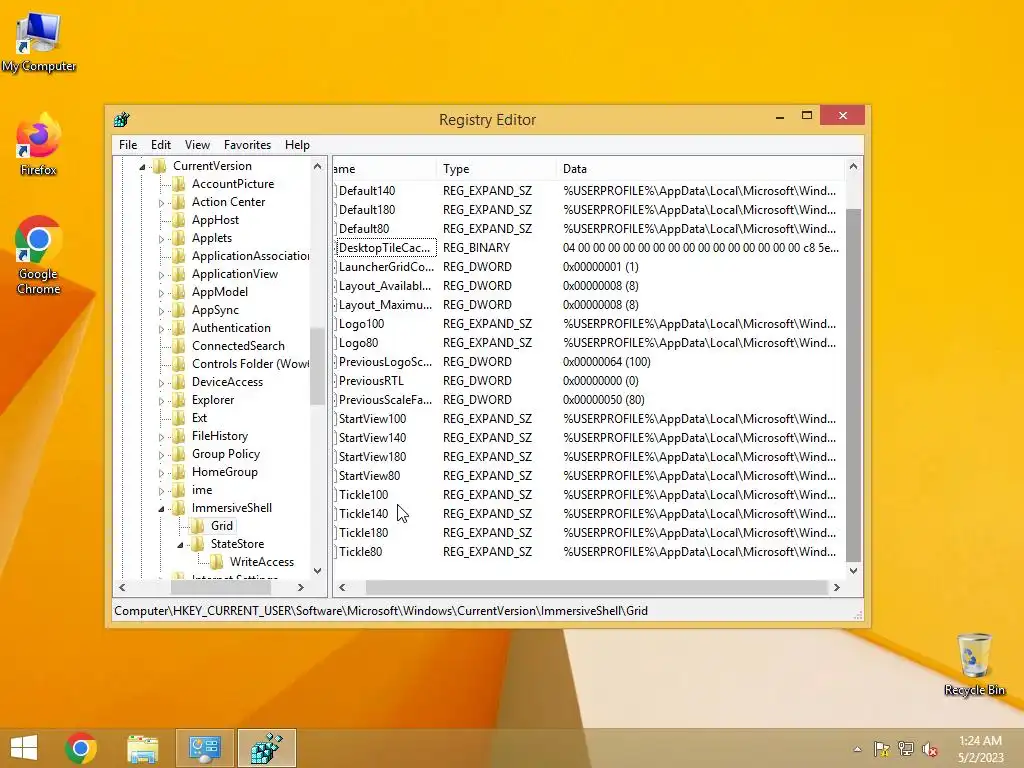Select the DeviceAccess key
This screenshot has width=1024, height=768.
click(x=227, y=382)
